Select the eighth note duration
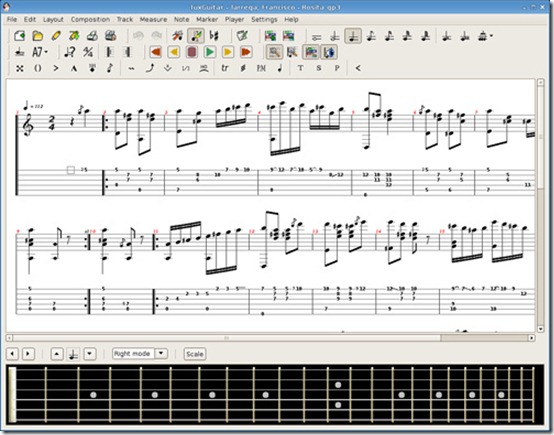This screenshot has height=435, width=554. pos(371,36)
